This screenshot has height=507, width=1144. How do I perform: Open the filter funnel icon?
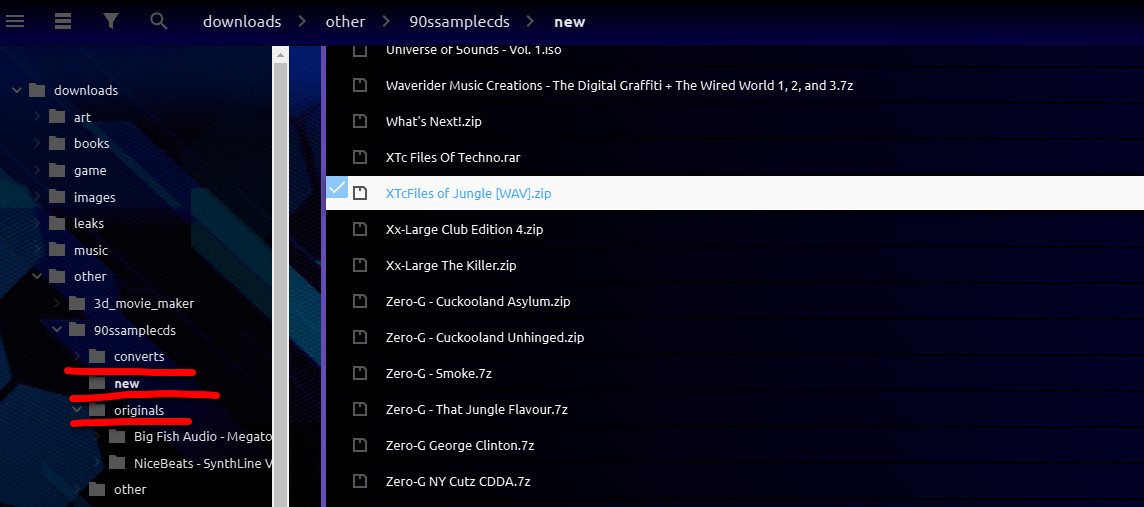coord(111,21)
